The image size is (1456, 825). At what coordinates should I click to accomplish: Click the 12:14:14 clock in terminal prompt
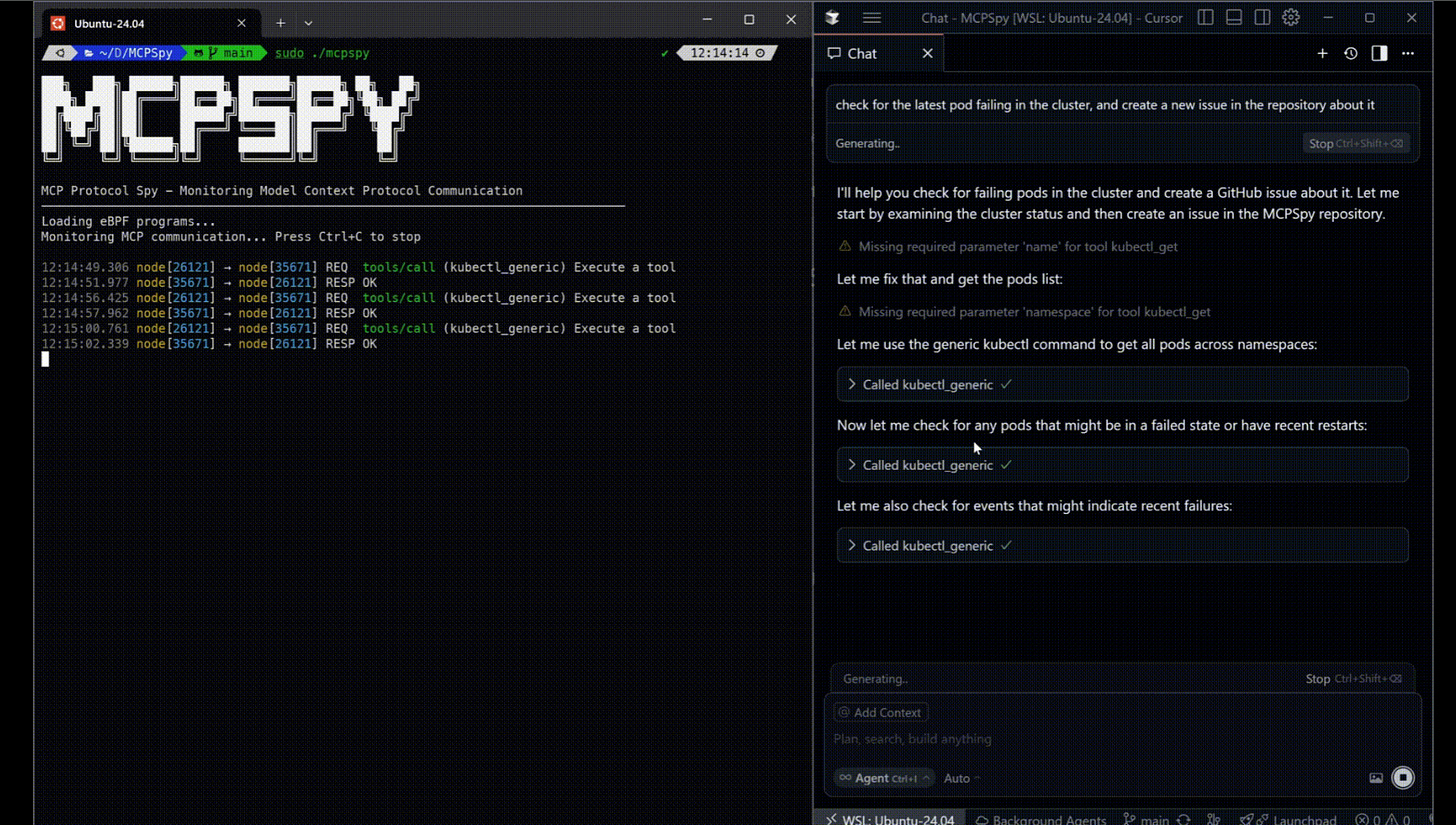[x=725, y=53]
